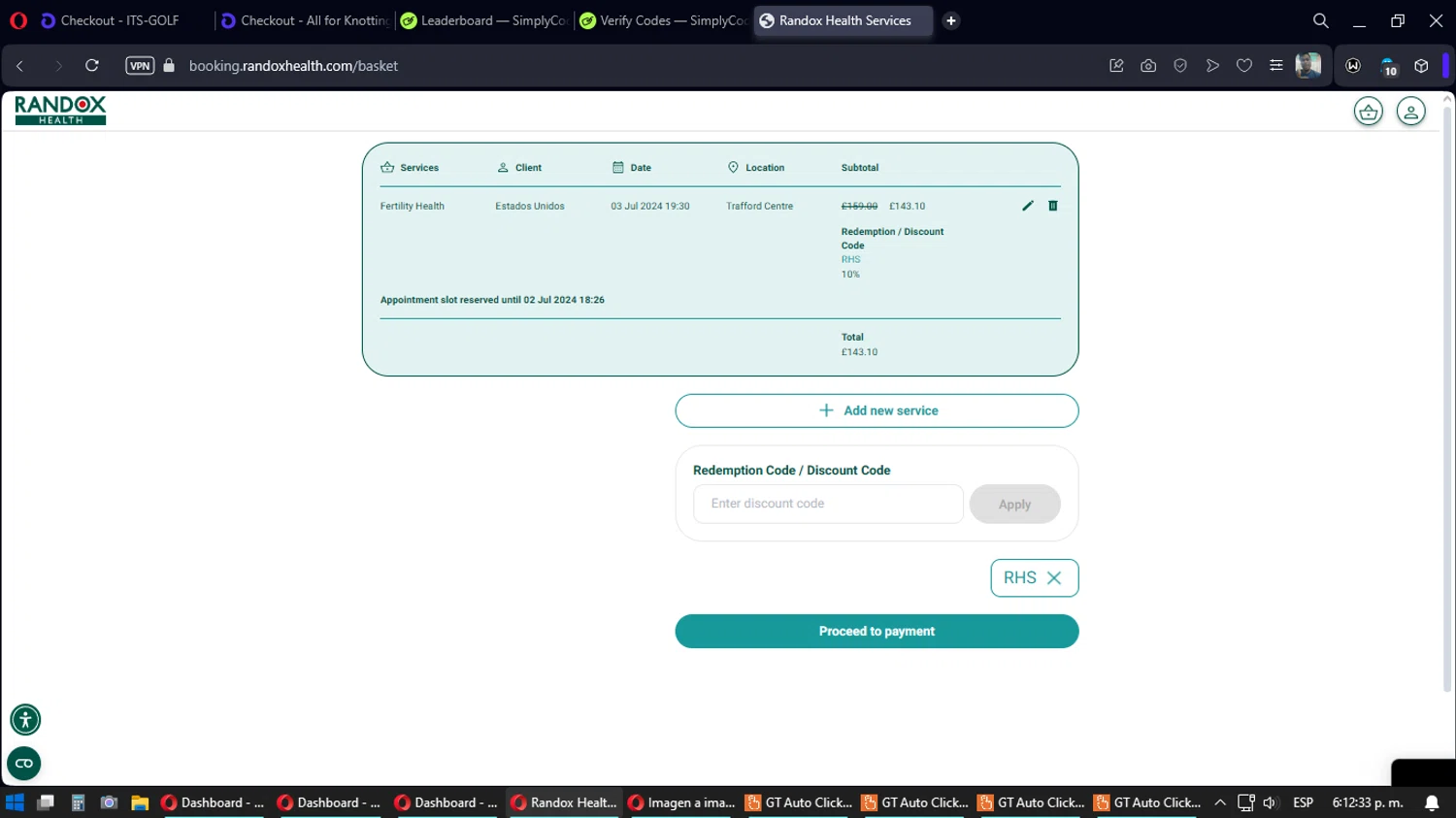Go forward in browser history
Screen dimensions: 1456x818
[57, 66]
